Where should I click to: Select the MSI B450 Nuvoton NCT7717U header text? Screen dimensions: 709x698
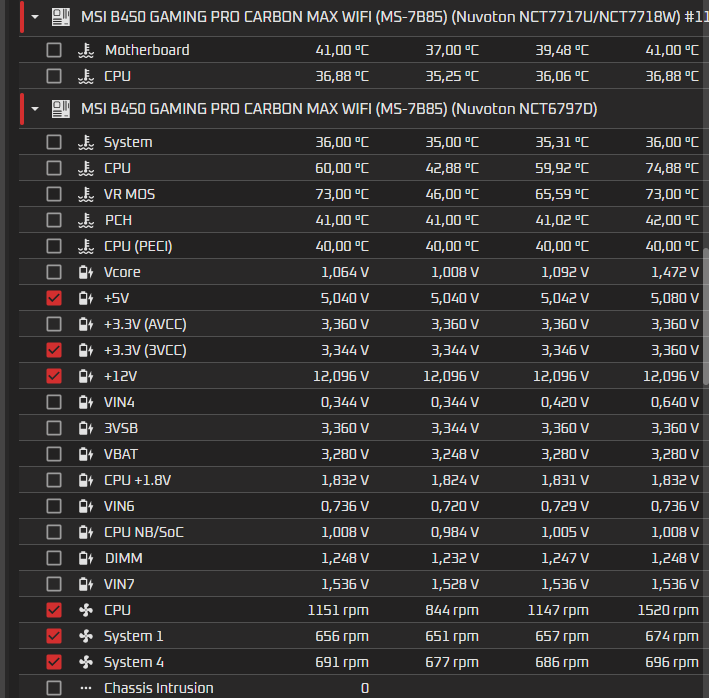pos(395,17)
